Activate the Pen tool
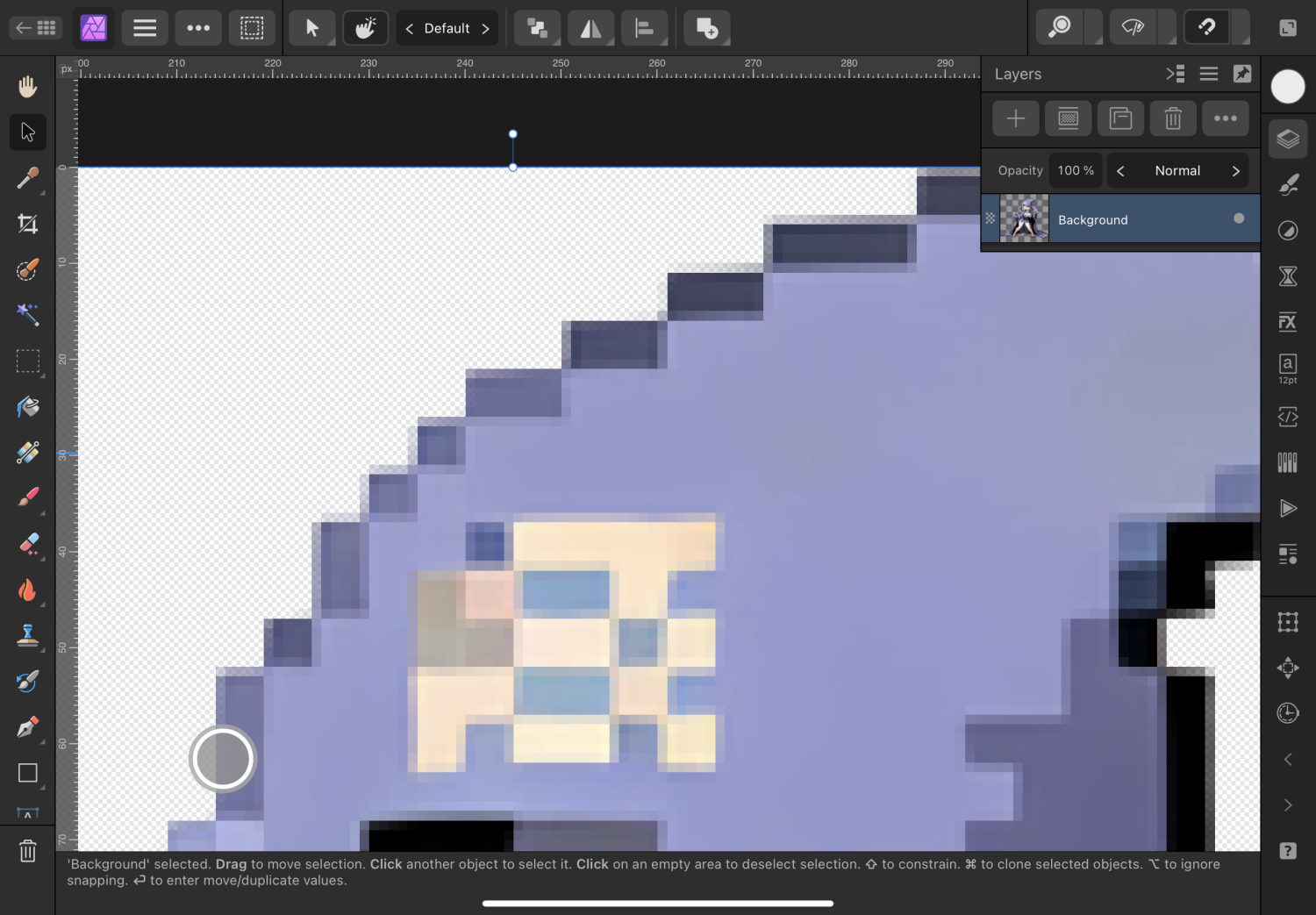 [x=28, y=727]
